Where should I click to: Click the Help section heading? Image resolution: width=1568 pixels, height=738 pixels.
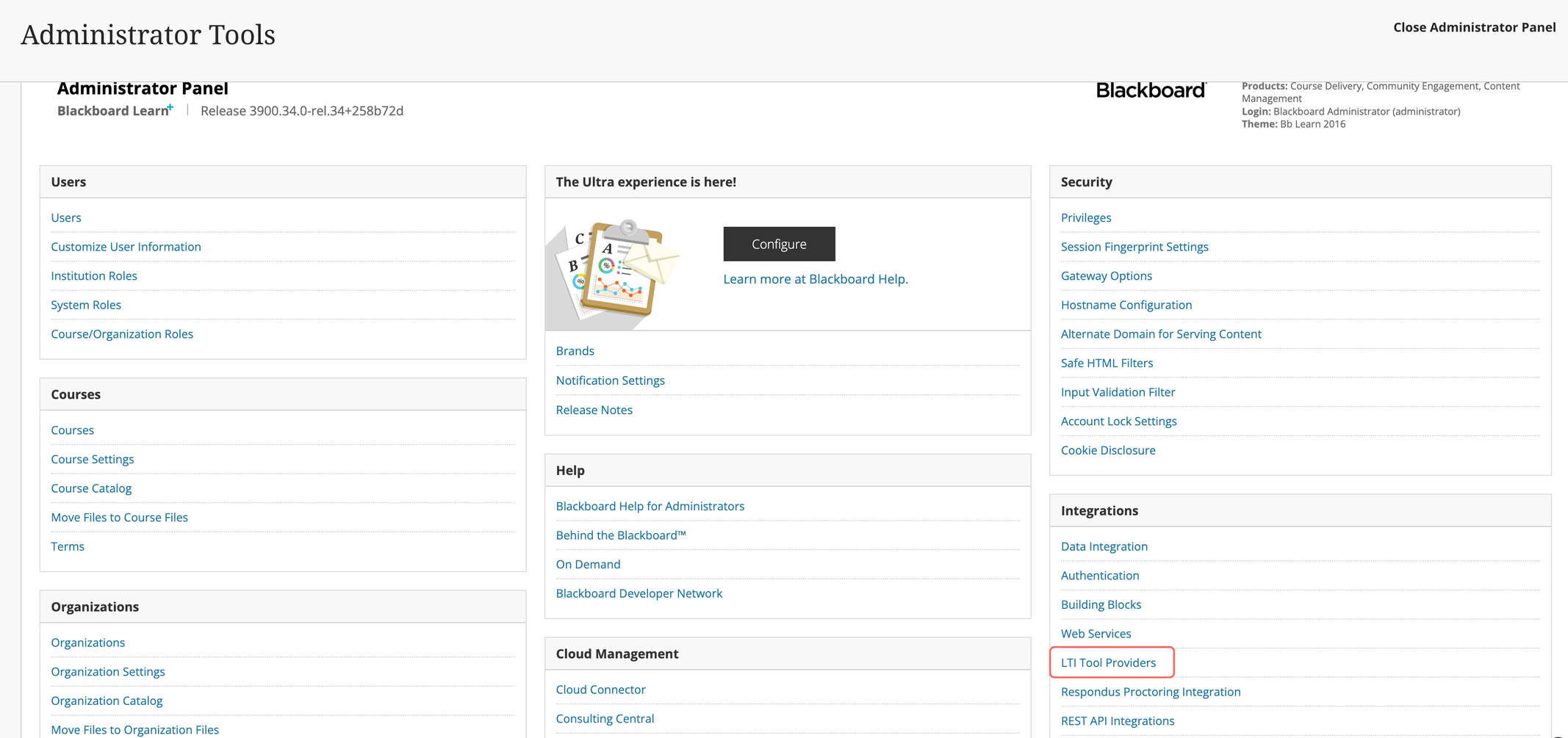tap(570, 471)
